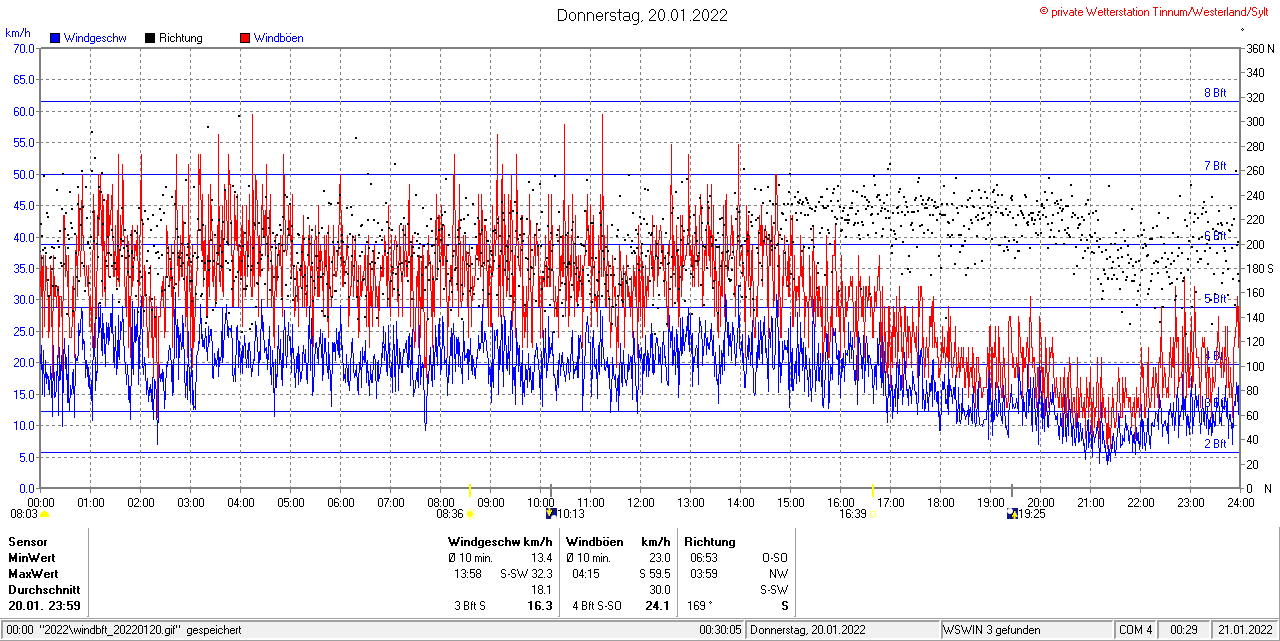The width and height of the screenshot is (1280, 641).
Task: Click the Windgeschw km/h column header
Action: (x=500, y=542)
